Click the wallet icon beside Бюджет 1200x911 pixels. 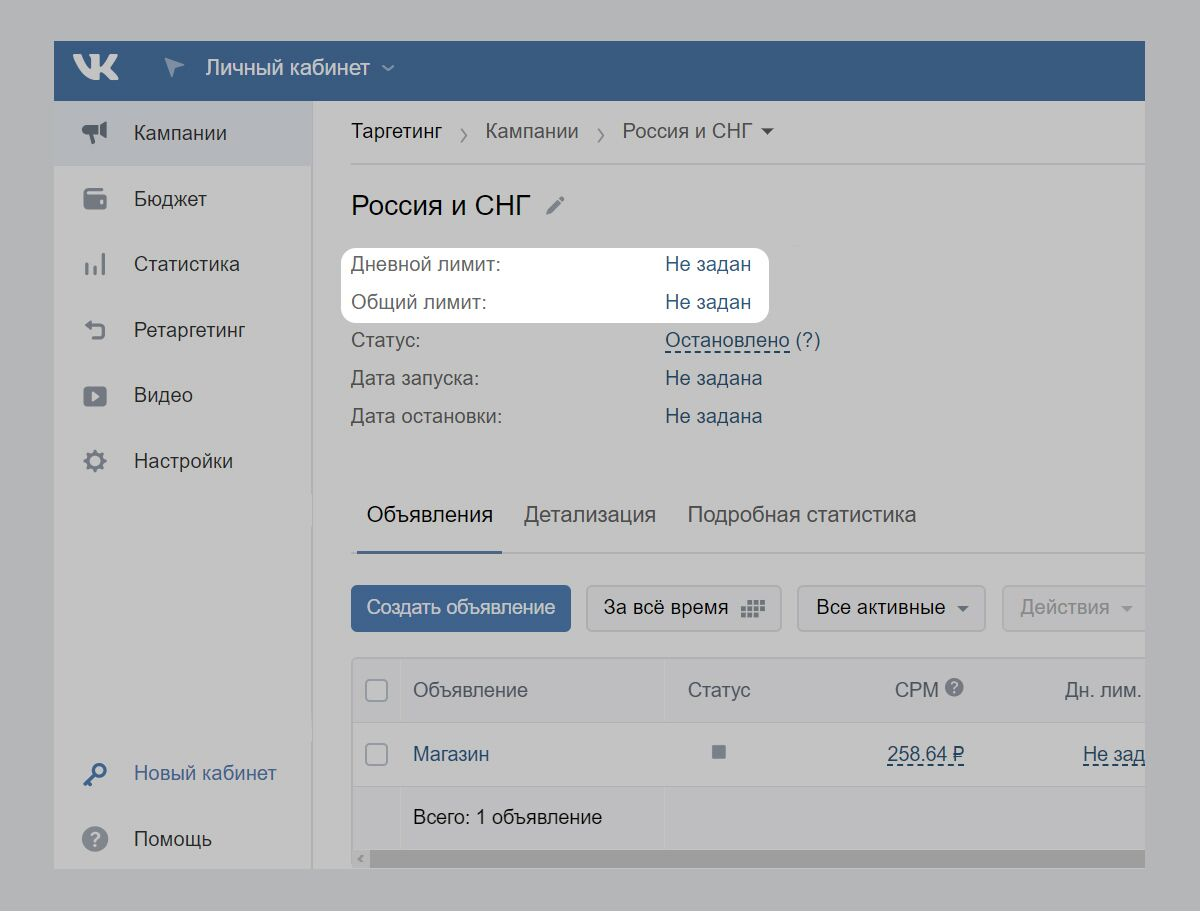[x=95, y=199]
